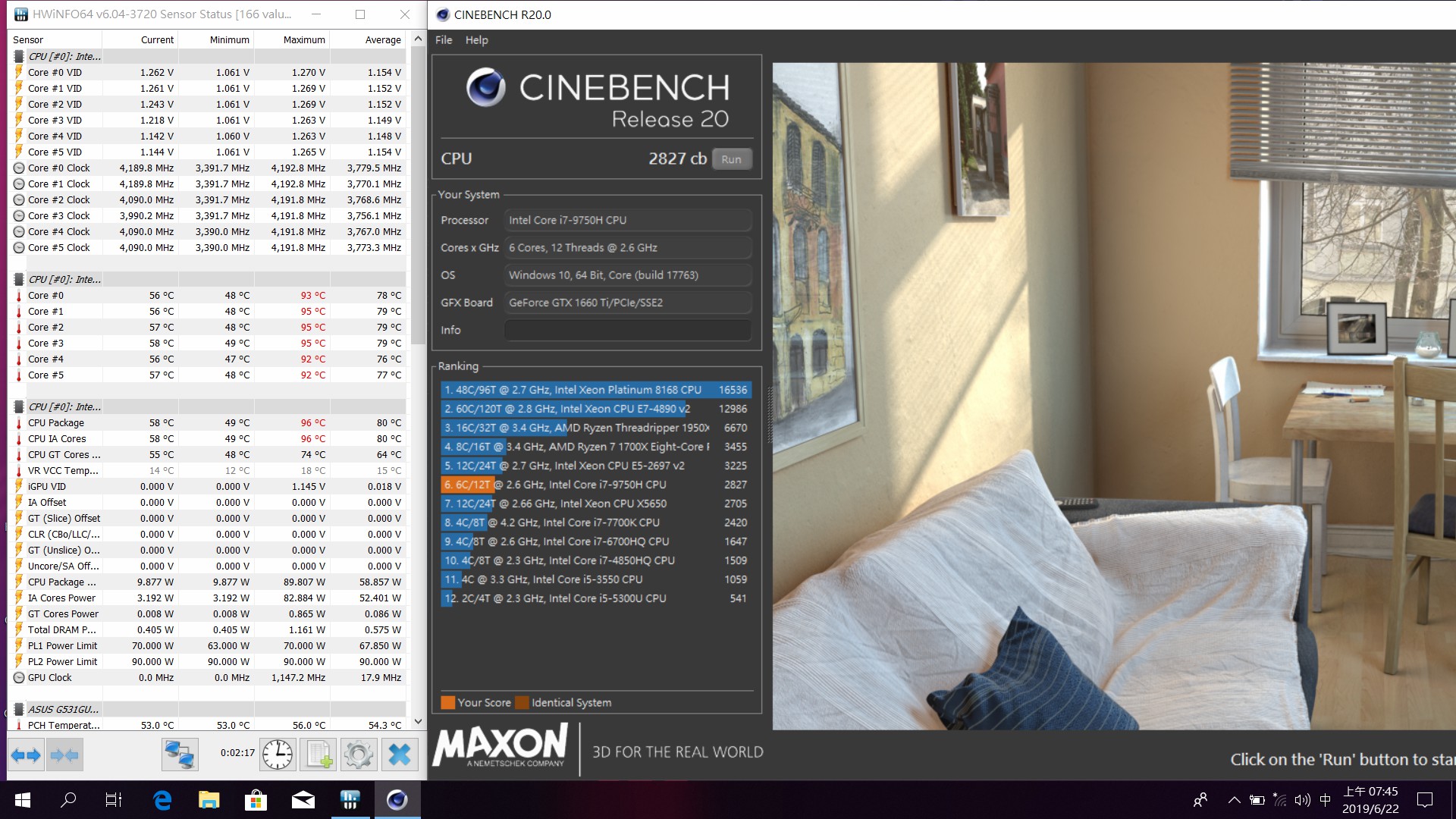Open the network remote monitoring computers icon
This screenshot has height=819, width=1456.
click(180, 755)
